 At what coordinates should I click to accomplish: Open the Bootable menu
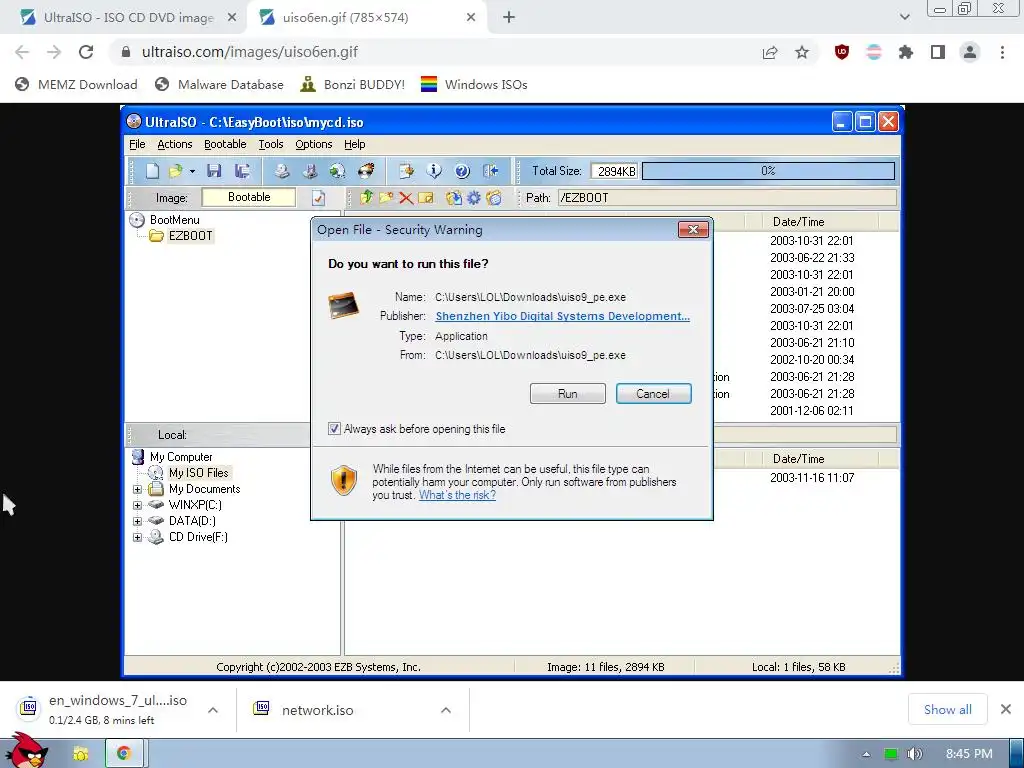pos(225,144)
